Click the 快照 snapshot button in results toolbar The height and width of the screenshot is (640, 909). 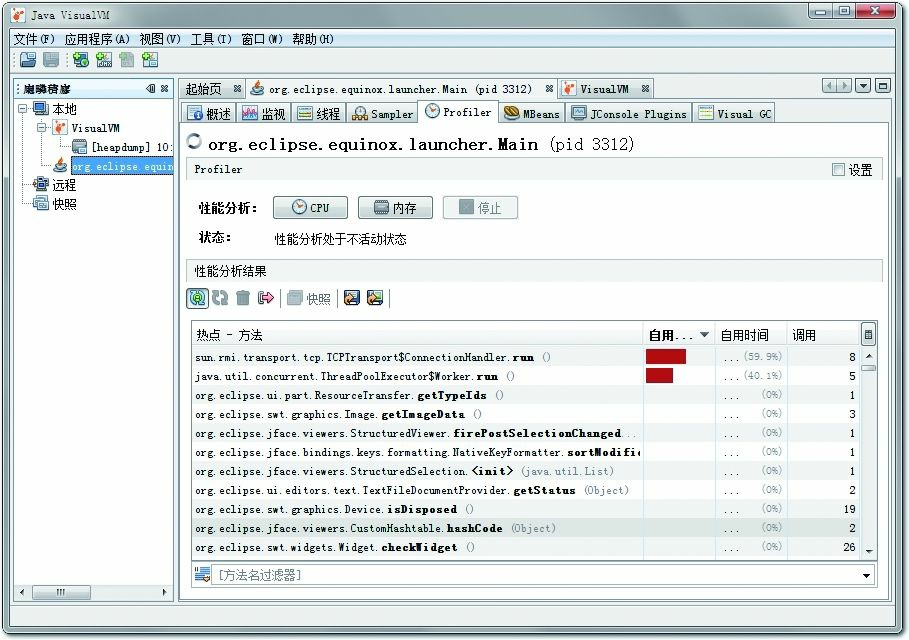point(309,299)
